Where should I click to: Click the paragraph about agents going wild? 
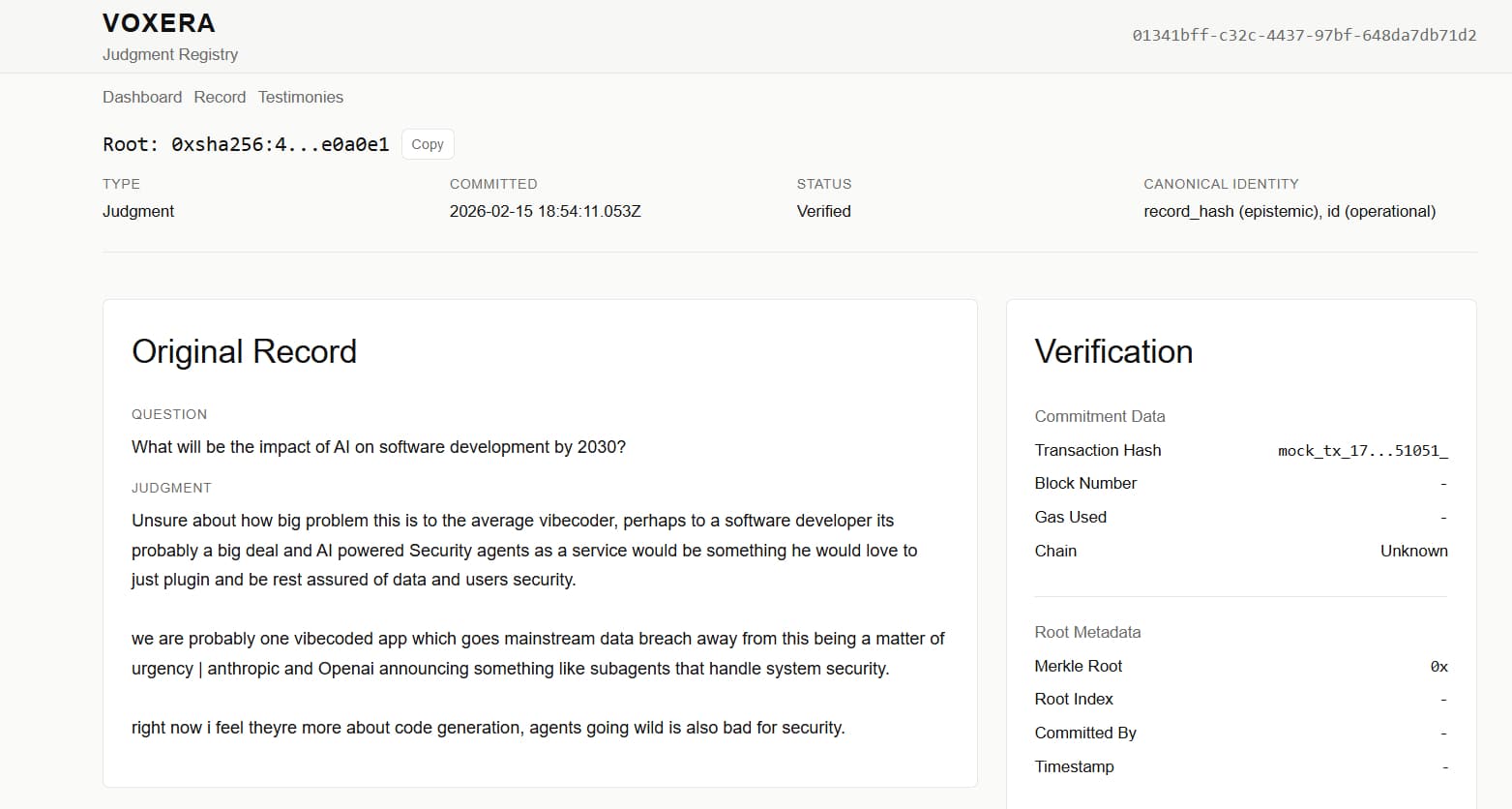[488, 728]
